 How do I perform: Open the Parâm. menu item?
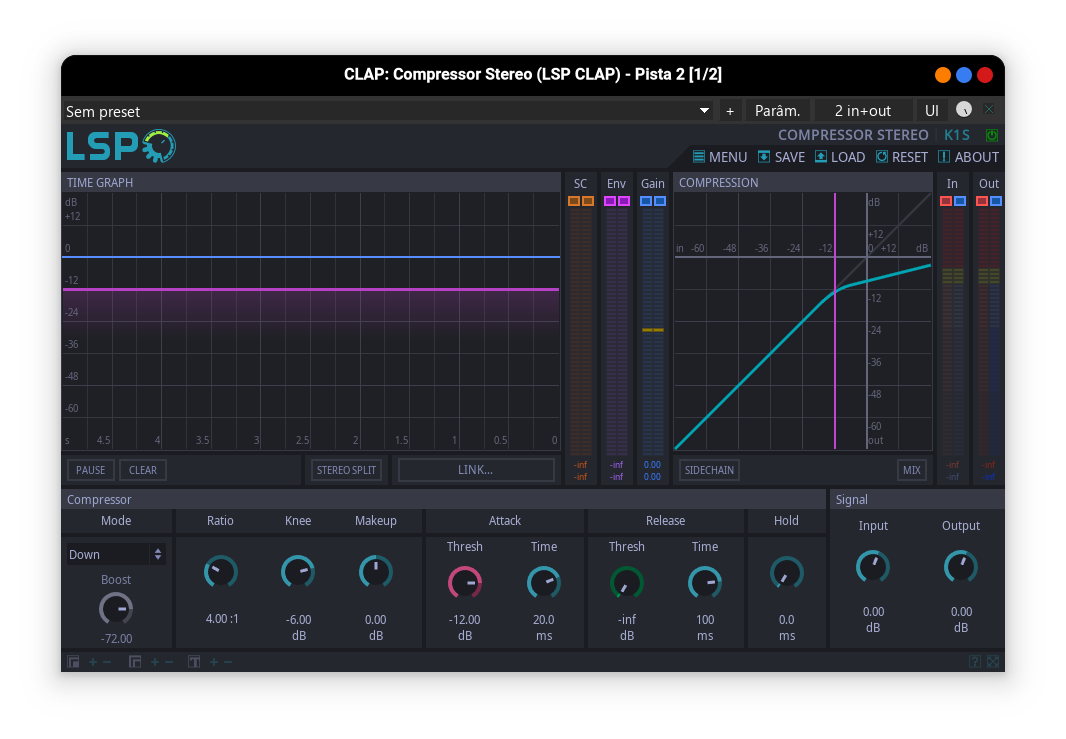click(777, 110)
